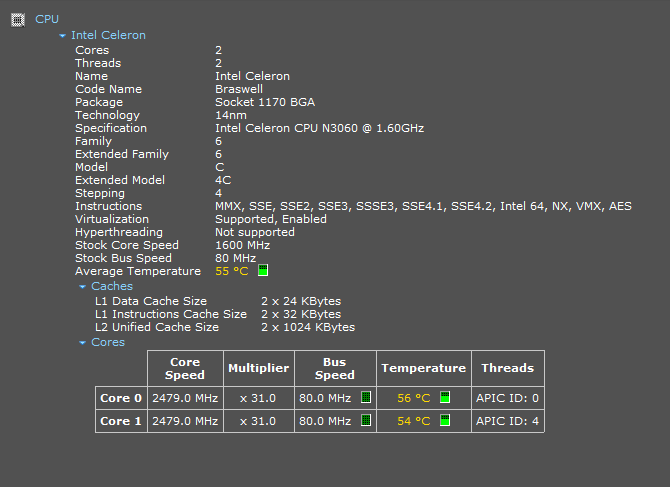Viewport: 670px width, 487px height.
Task: Click the Intel Celeron heading link
Action: (108, 35)
